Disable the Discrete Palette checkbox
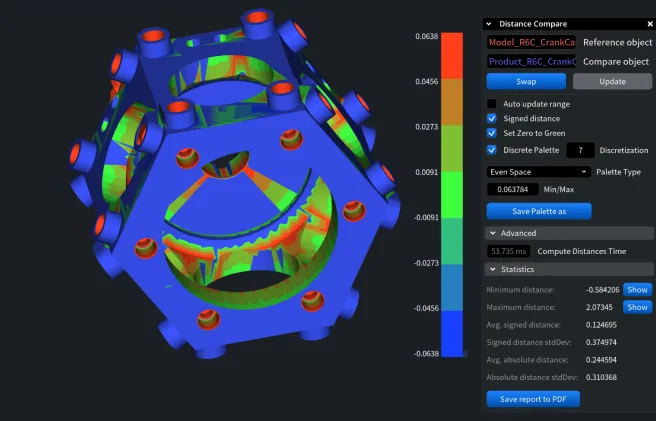This screenshot has width=656, height=421. tap(492, 150)
